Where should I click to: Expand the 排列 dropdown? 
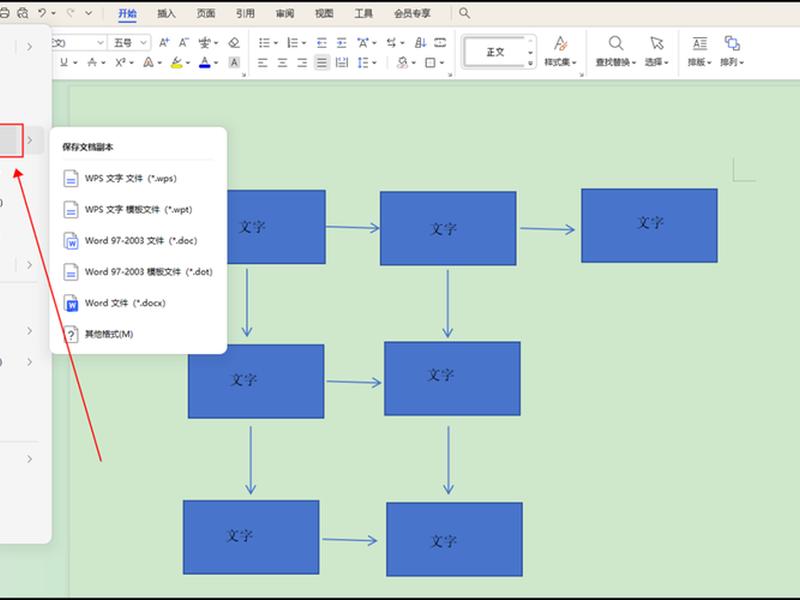pos(732,62)
